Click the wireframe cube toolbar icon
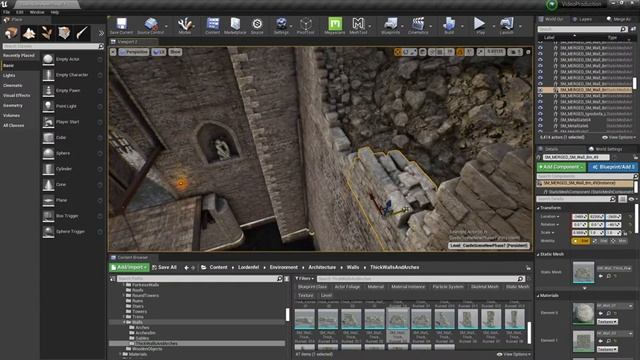Screen dimensions: 640x360 pos(306,25)
